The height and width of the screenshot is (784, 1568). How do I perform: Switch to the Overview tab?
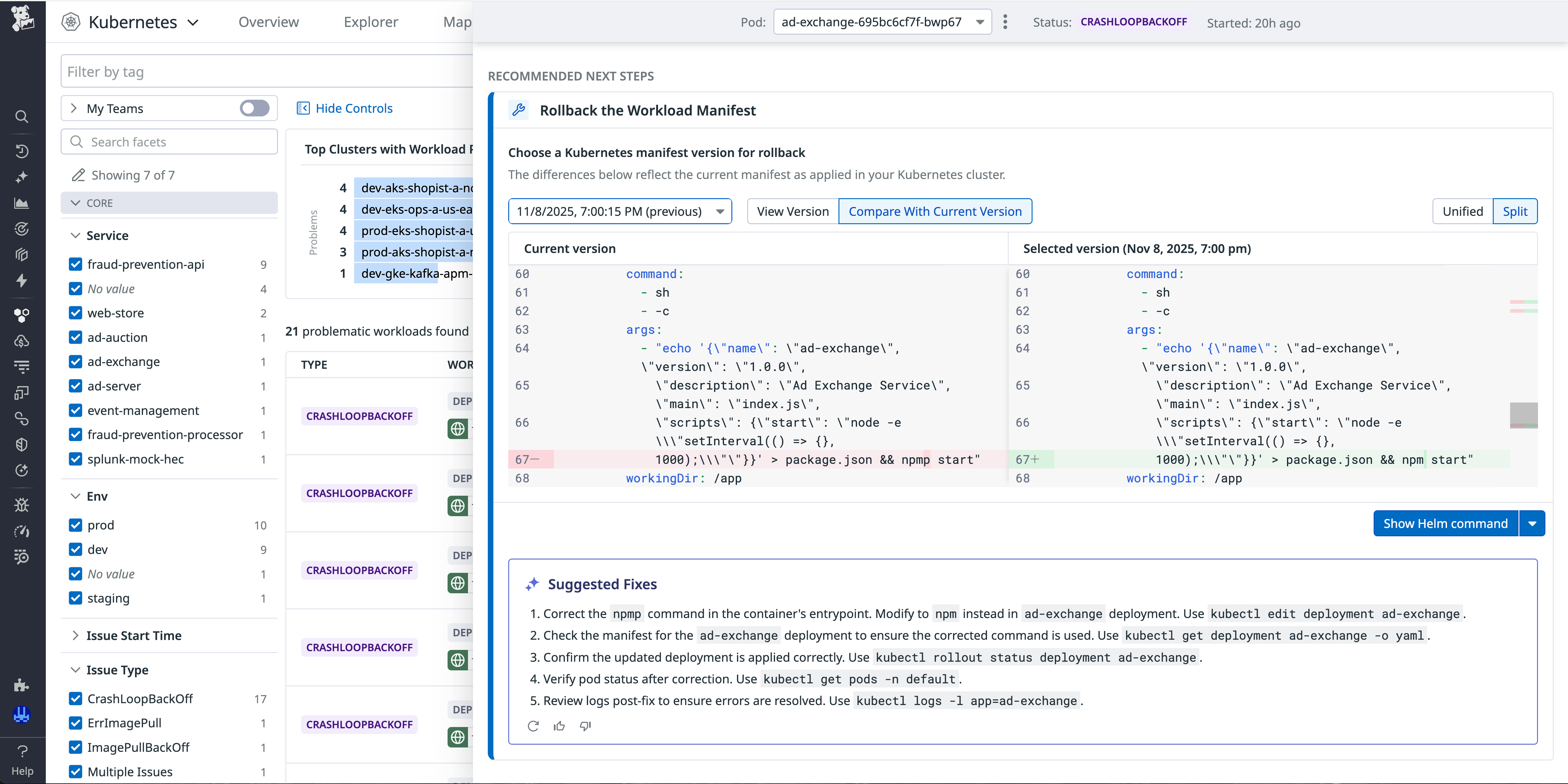268,22
